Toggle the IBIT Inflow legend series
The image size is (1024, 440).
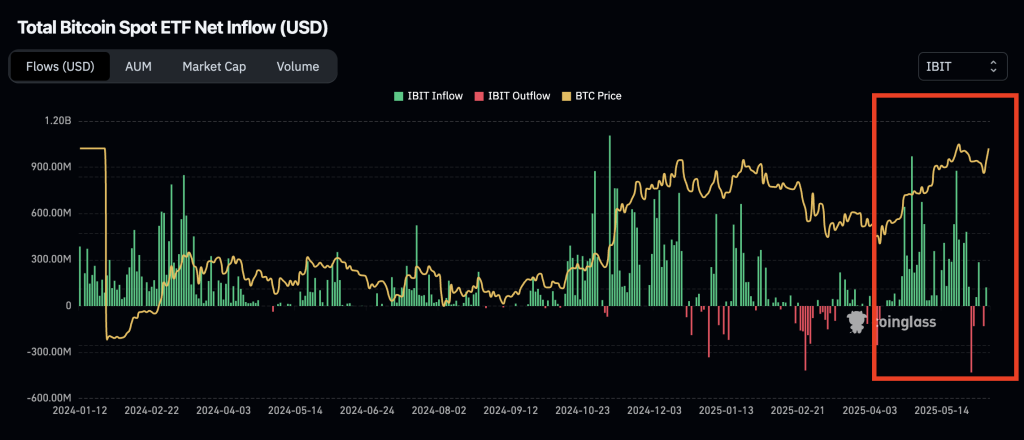click(x=428, y=96)
